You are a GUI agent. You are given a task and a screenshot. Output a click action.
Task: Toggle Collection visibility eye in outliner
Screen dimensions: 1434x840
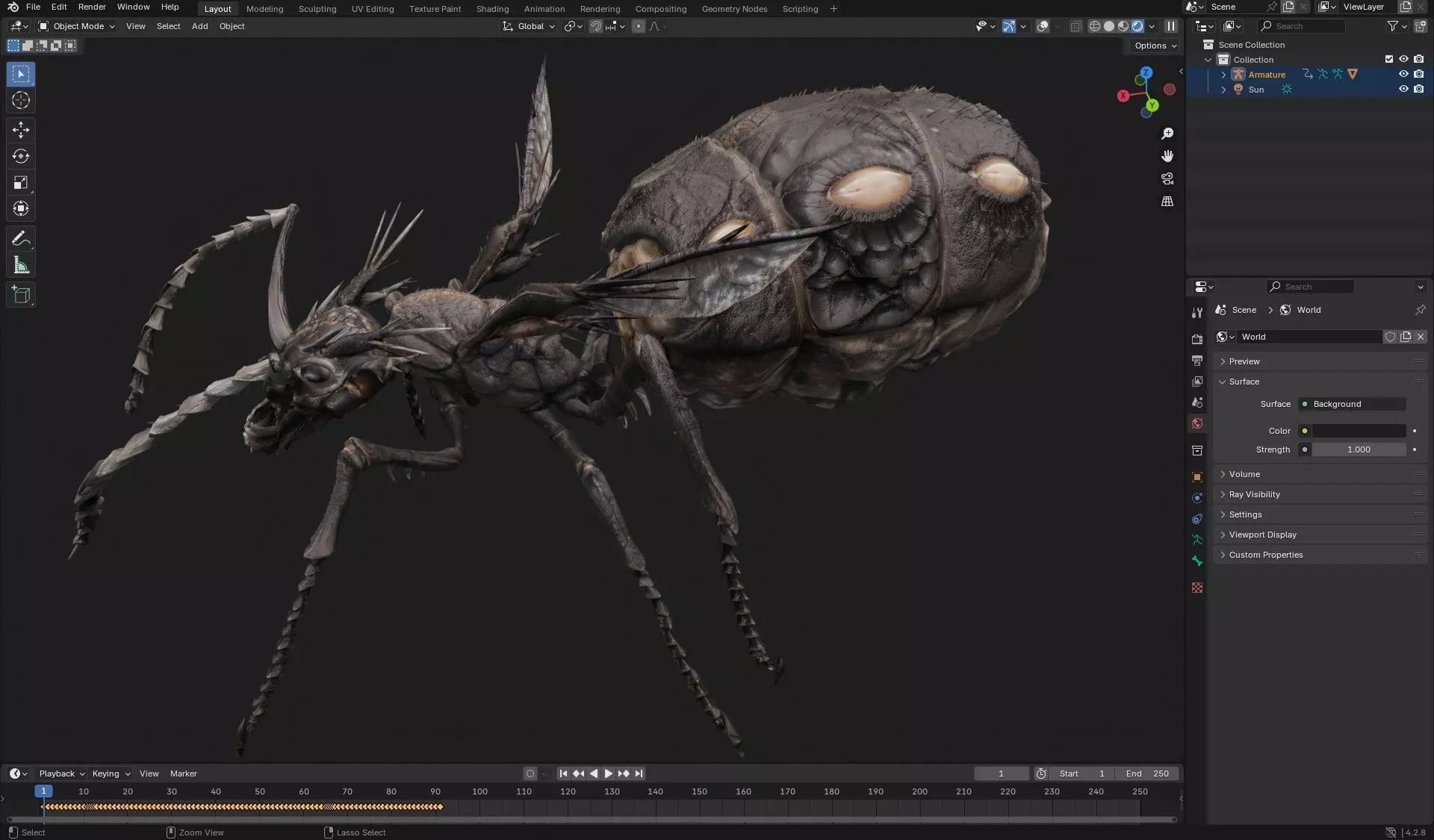[x=1403, y=59]
